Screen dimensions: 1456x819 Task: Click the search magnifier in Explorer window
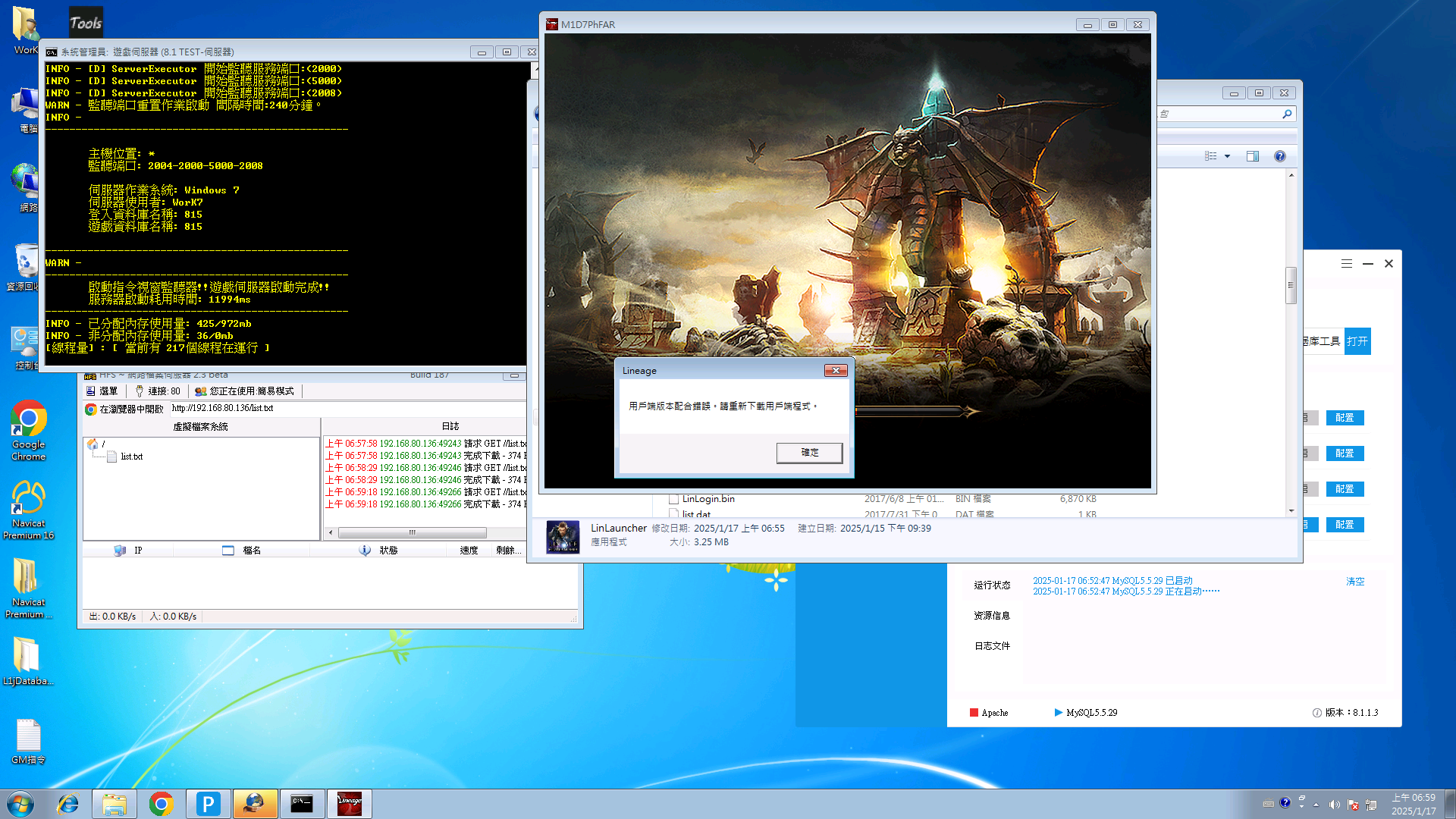point(1287,114)
